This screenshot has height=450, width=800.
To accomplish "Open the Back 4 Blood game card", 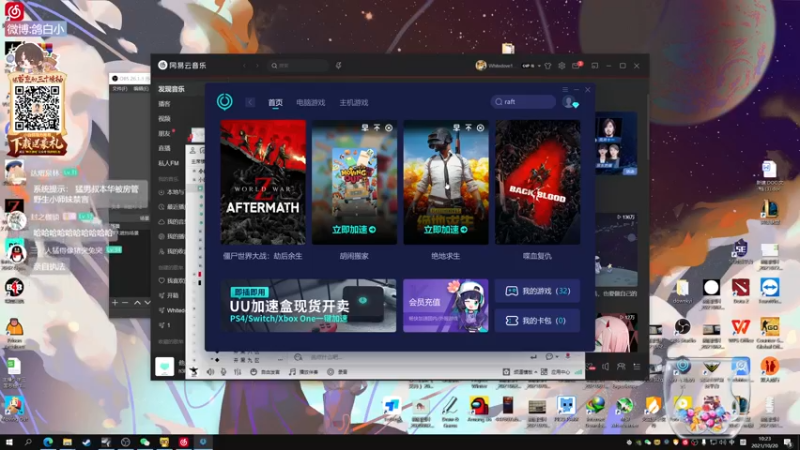I will (537, 182).
